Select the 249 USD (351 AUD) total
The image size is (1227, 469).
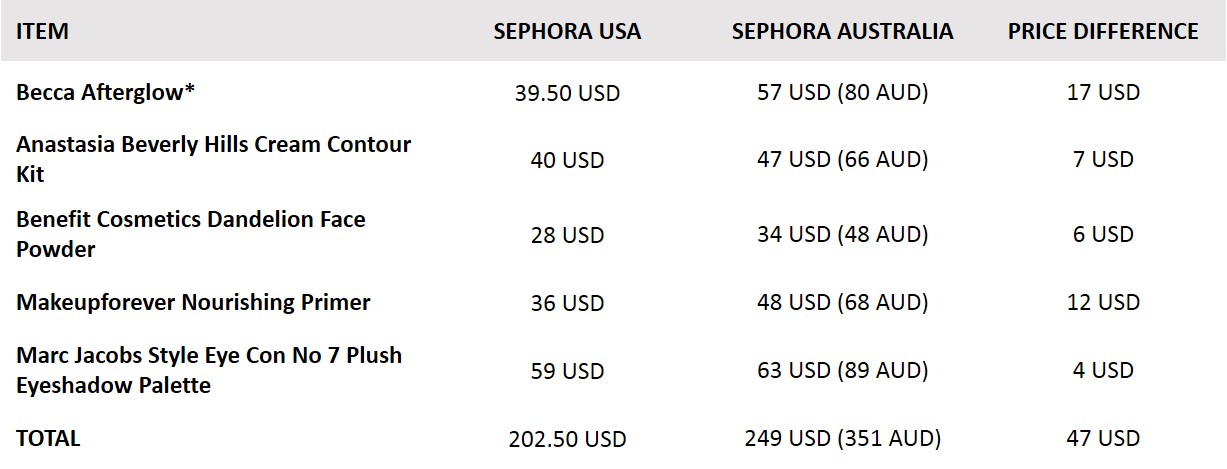(x=842, y=439)
